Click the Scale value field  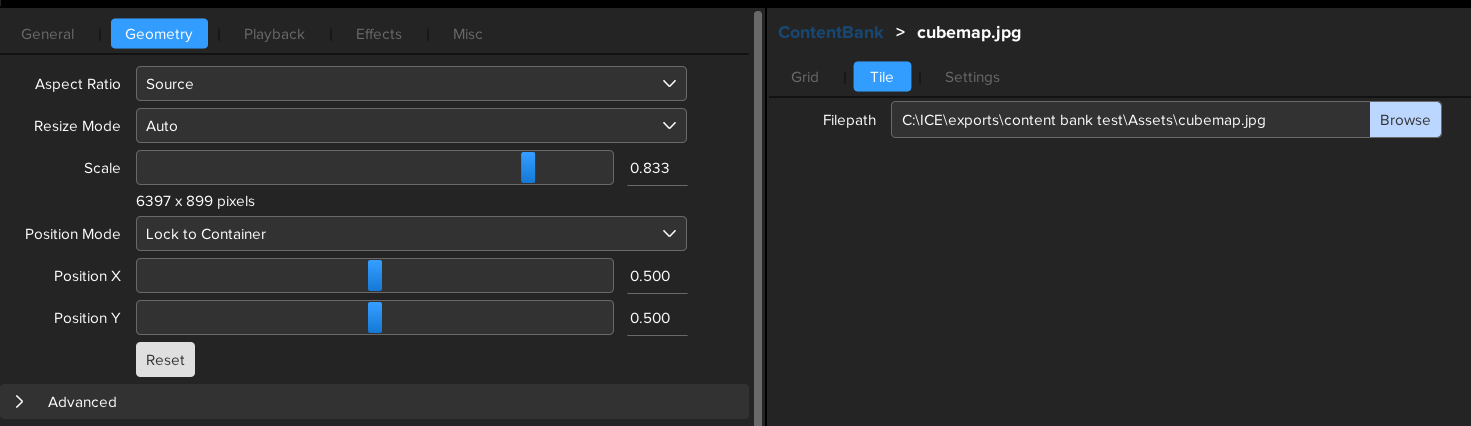[656, 168]
